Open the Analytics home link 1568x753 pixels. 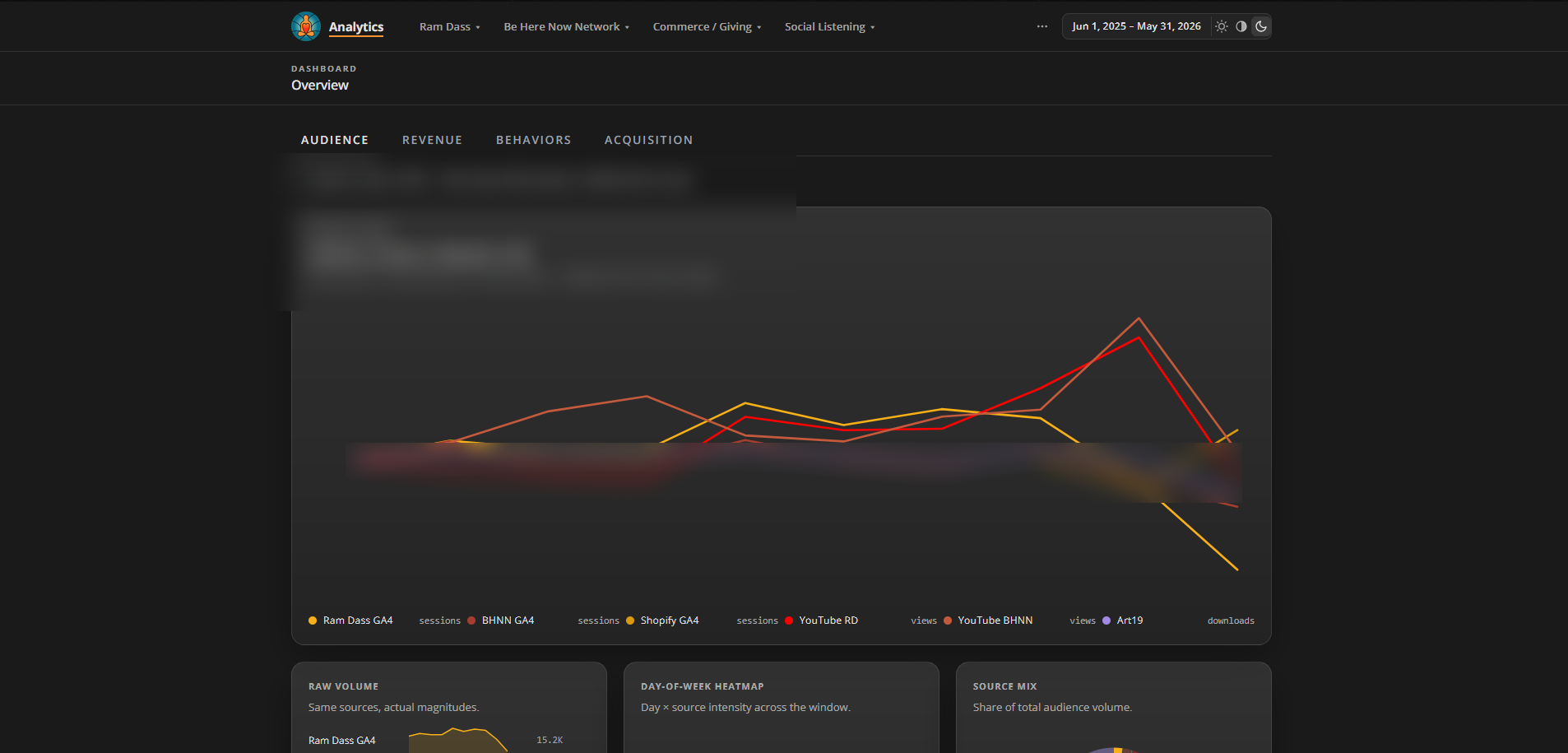356,27
